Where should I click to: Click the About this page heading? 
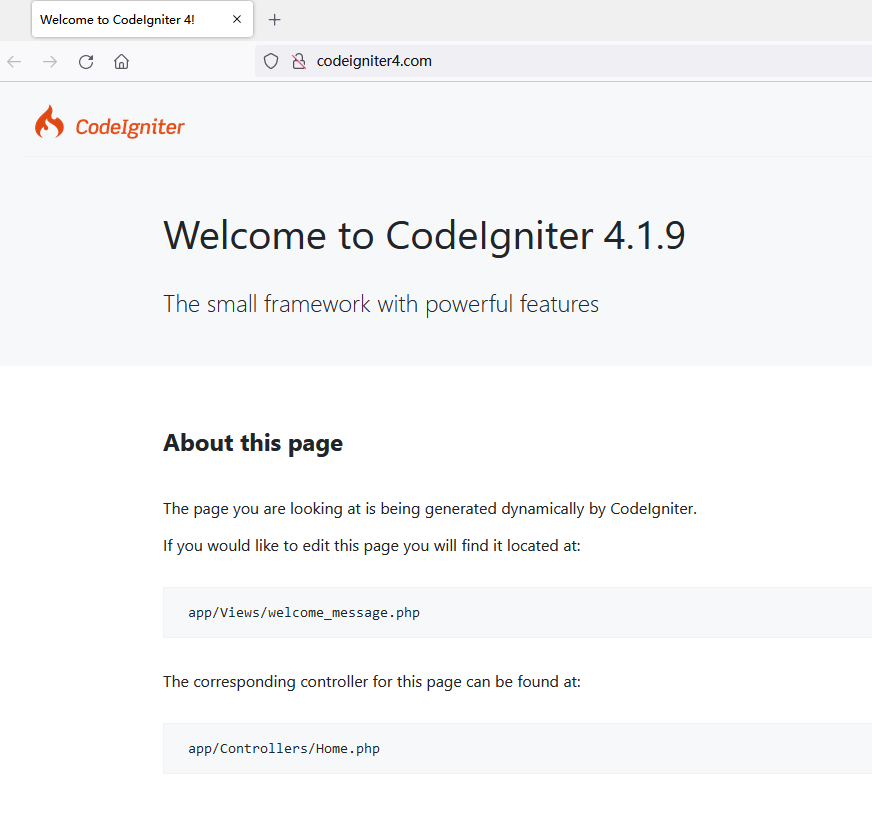(253, 443)
